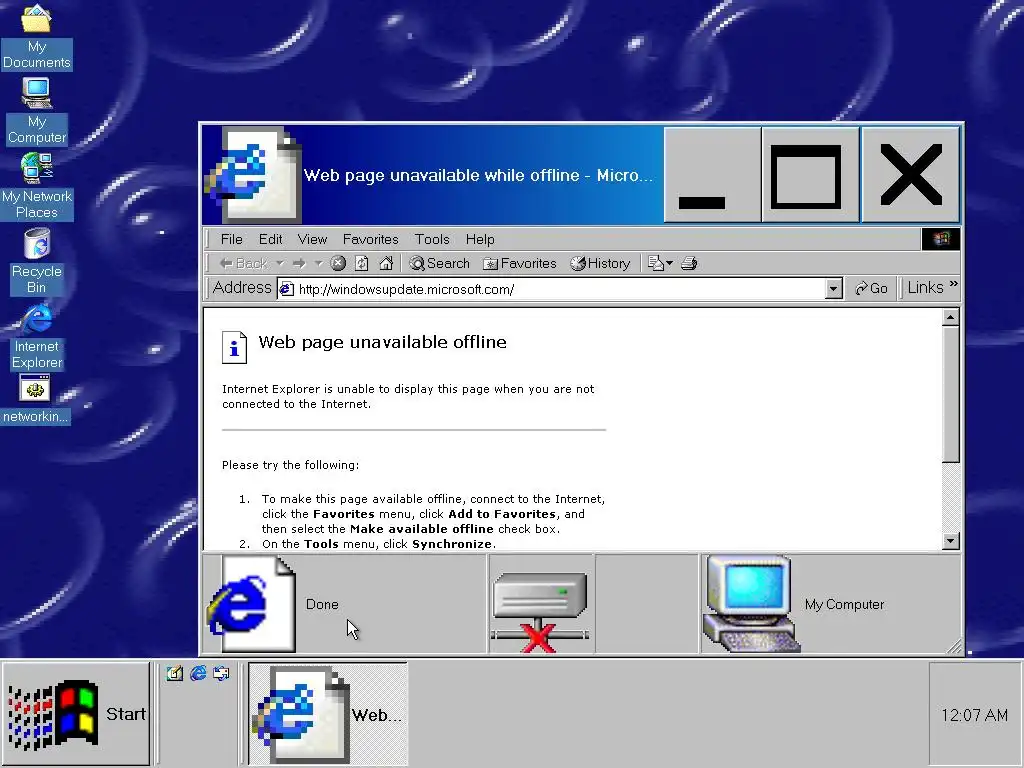The width and height of the screenshot is (1024, 768).
Task: Click the 12:07 AM system clock
Action: click(974, 715)
